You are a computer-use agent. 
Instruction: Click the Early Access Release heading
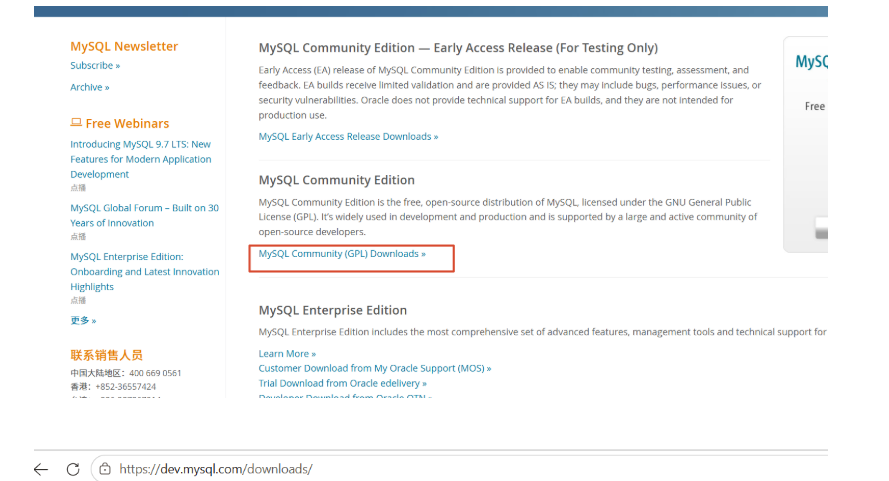tap(458, 48)
